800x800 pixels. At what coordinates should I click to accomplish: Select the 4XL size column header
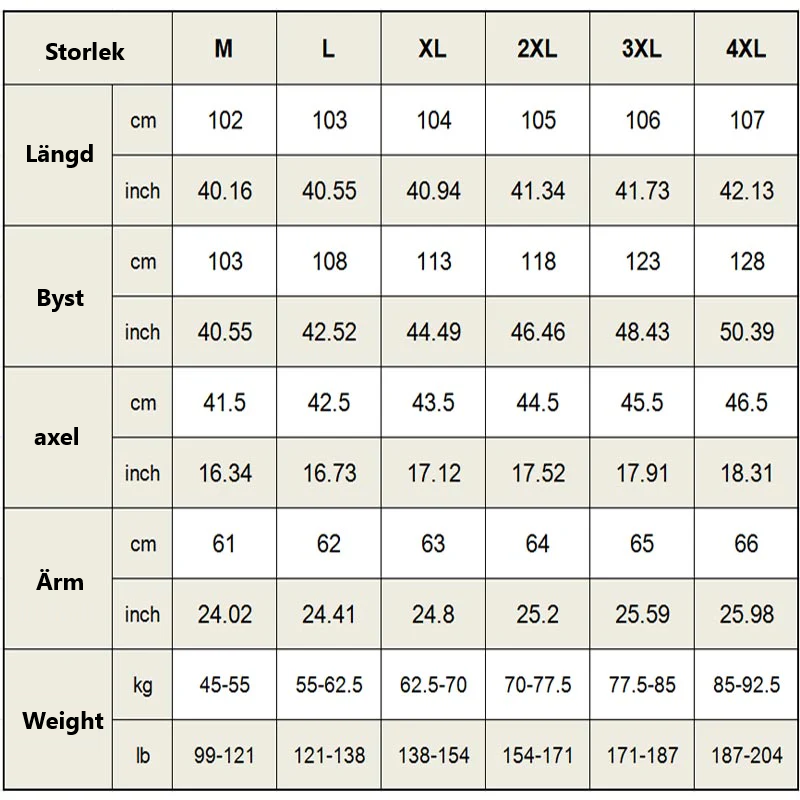click(x=746, y=49)
